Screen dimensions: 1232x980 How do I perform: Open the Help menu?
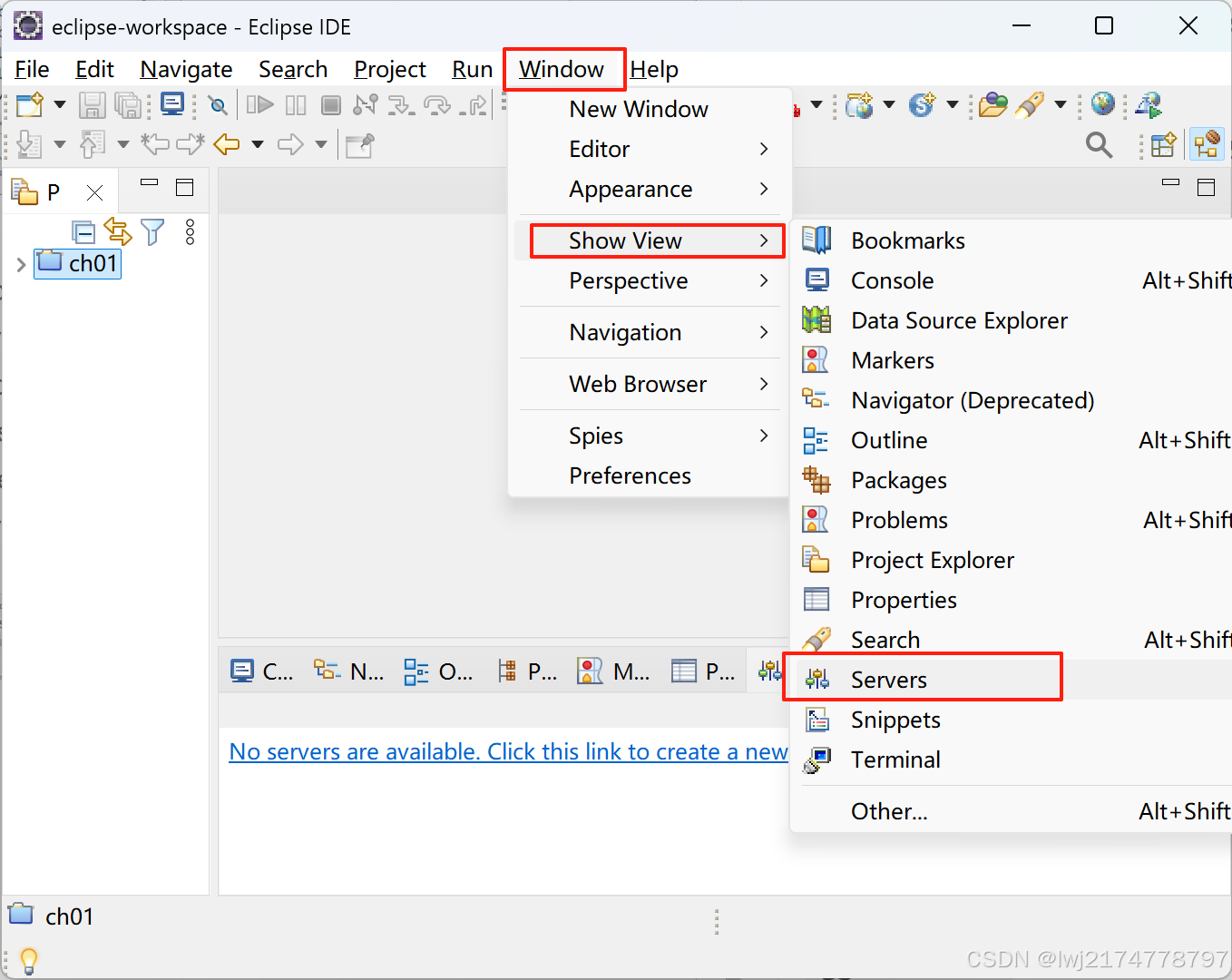654,69
